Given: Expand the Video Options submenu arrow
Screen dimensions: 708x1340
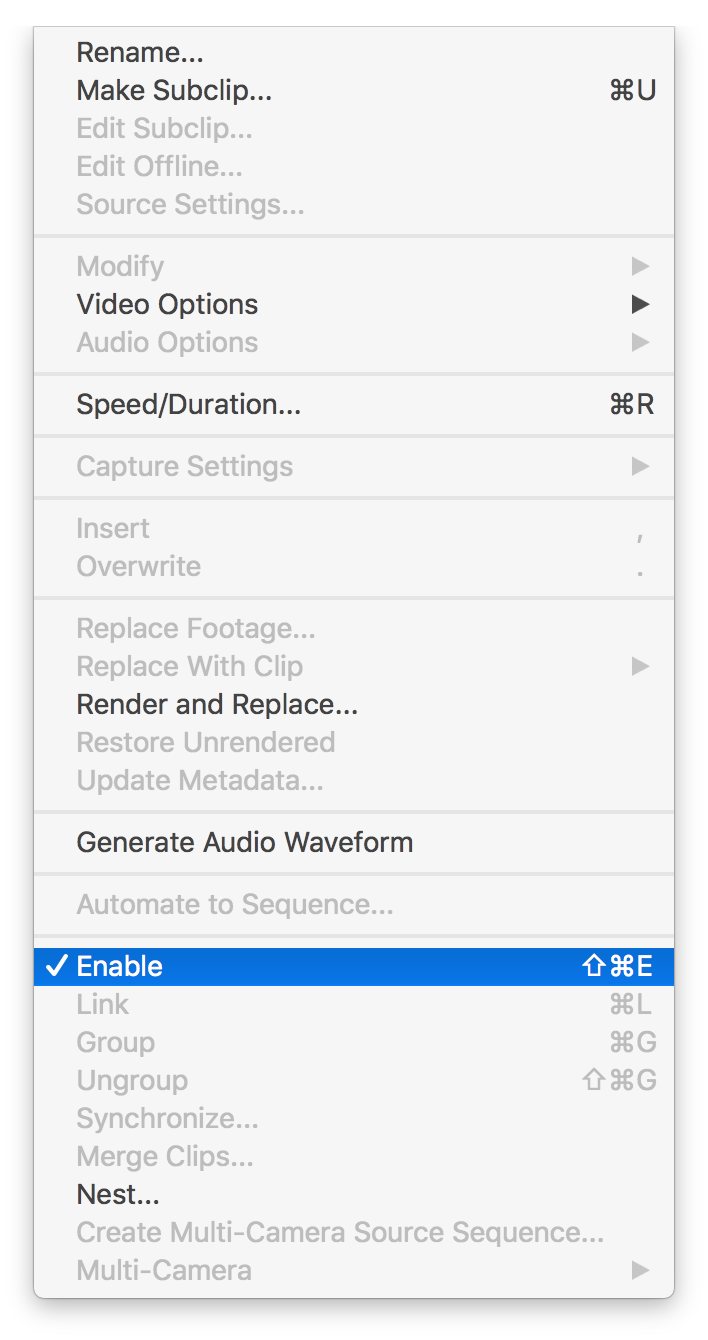Looking at the screenshot, I should [x=640, y=305].
